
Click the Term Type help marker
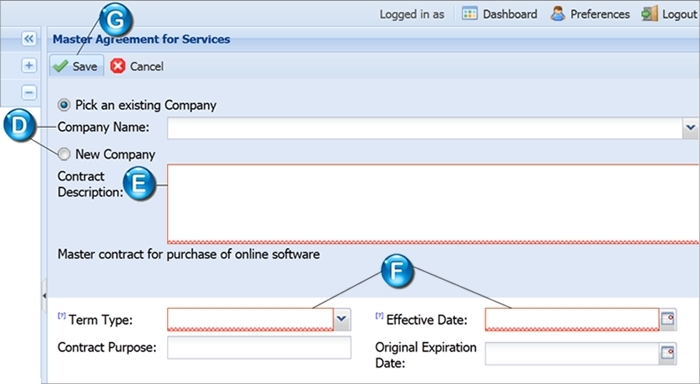pyautogui.click(x=62, y=316)
